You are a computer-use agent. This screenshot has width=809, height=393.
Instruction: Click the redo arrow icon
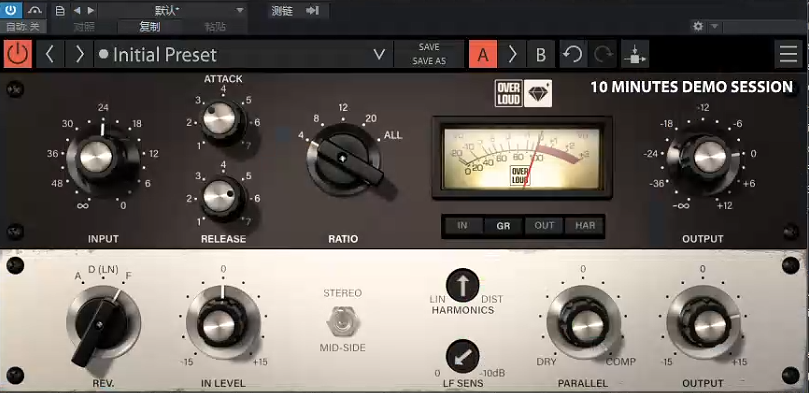602,54
